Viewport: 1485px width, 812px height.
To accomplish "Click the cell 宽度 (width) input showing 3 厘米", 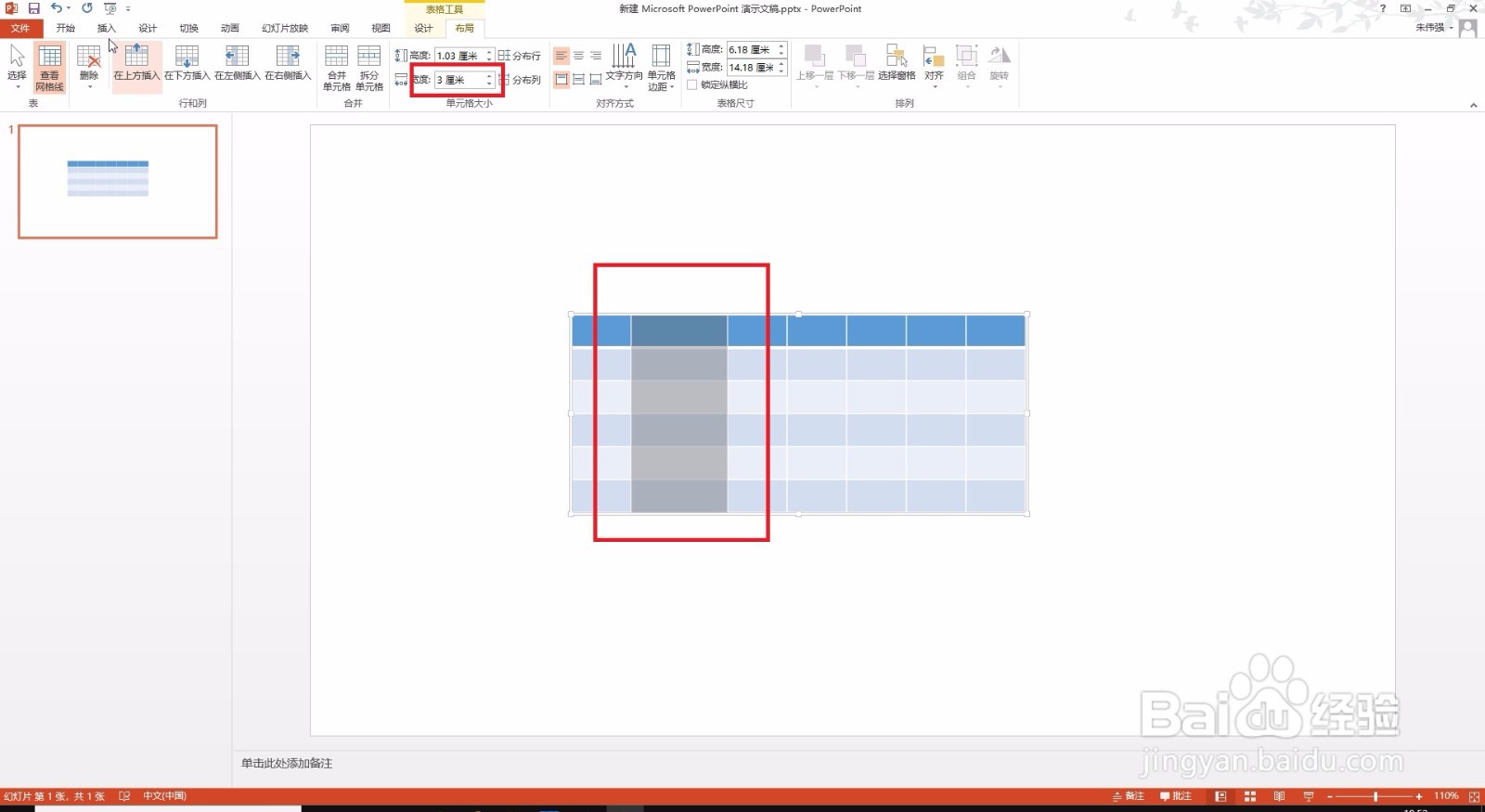I will click(x=459, y=80).
